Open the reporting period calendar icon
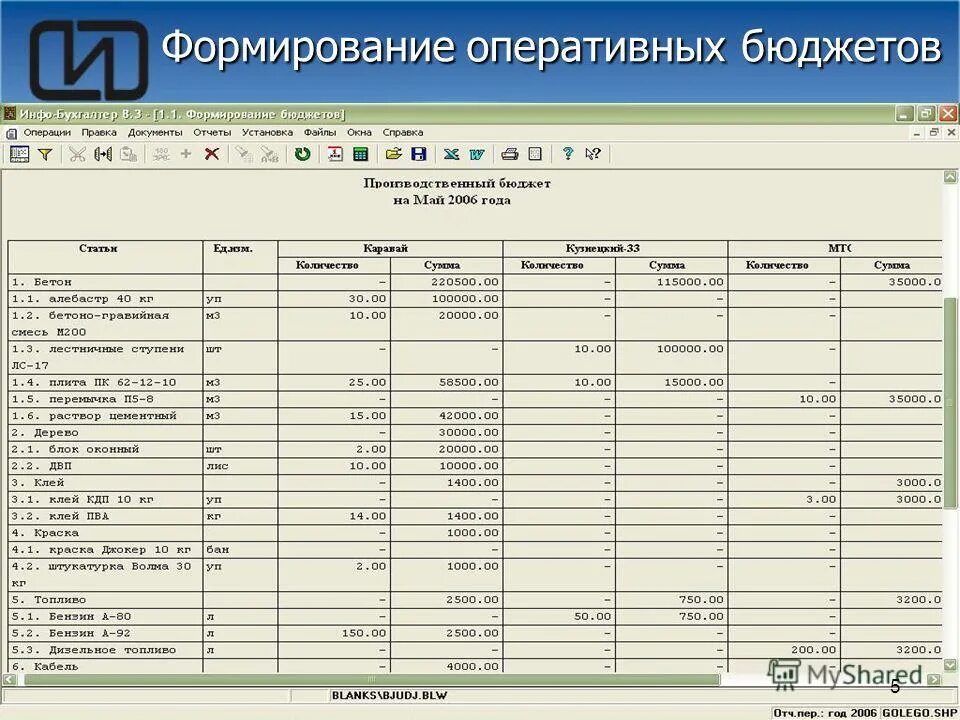Image resolution: width=960 pixels, height=720 pixels. pyautogui.click(x=335, y=153)
